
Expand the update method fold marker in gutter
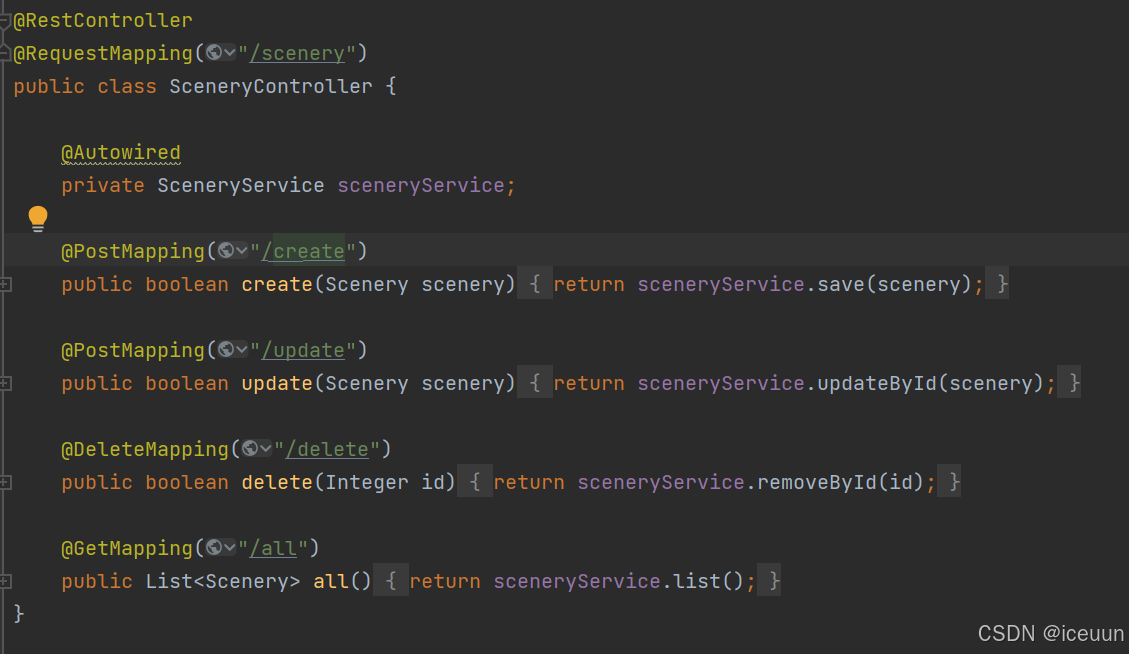5,383
